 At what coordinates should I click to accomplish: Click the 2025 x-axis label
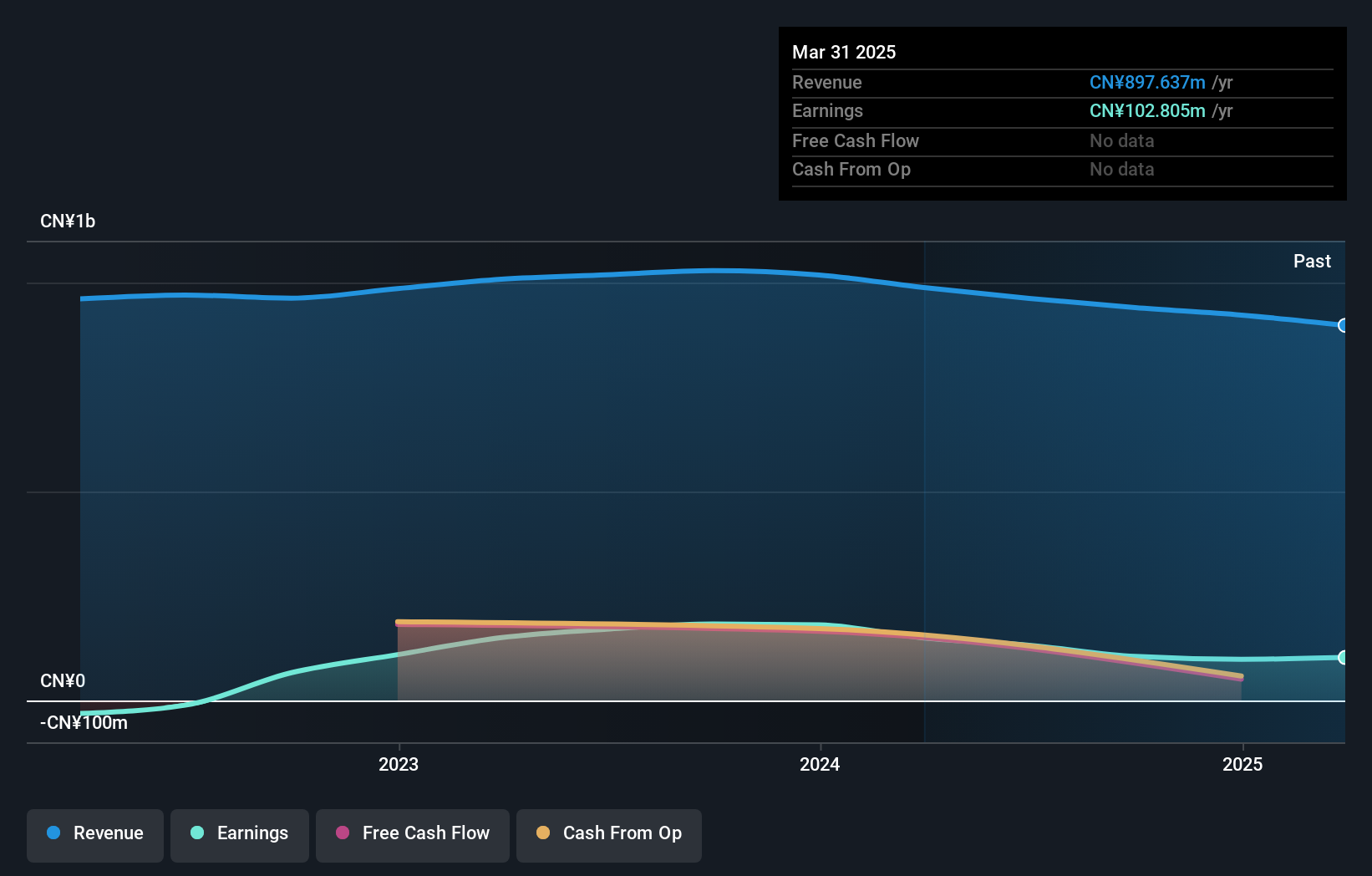click(x=1242, y=764)
